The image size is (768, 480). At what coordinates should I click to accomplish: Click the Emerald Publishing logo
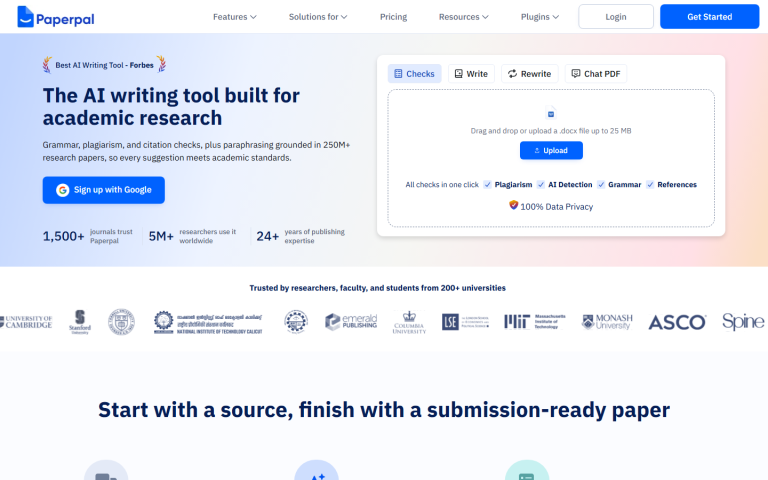(351, 322)
